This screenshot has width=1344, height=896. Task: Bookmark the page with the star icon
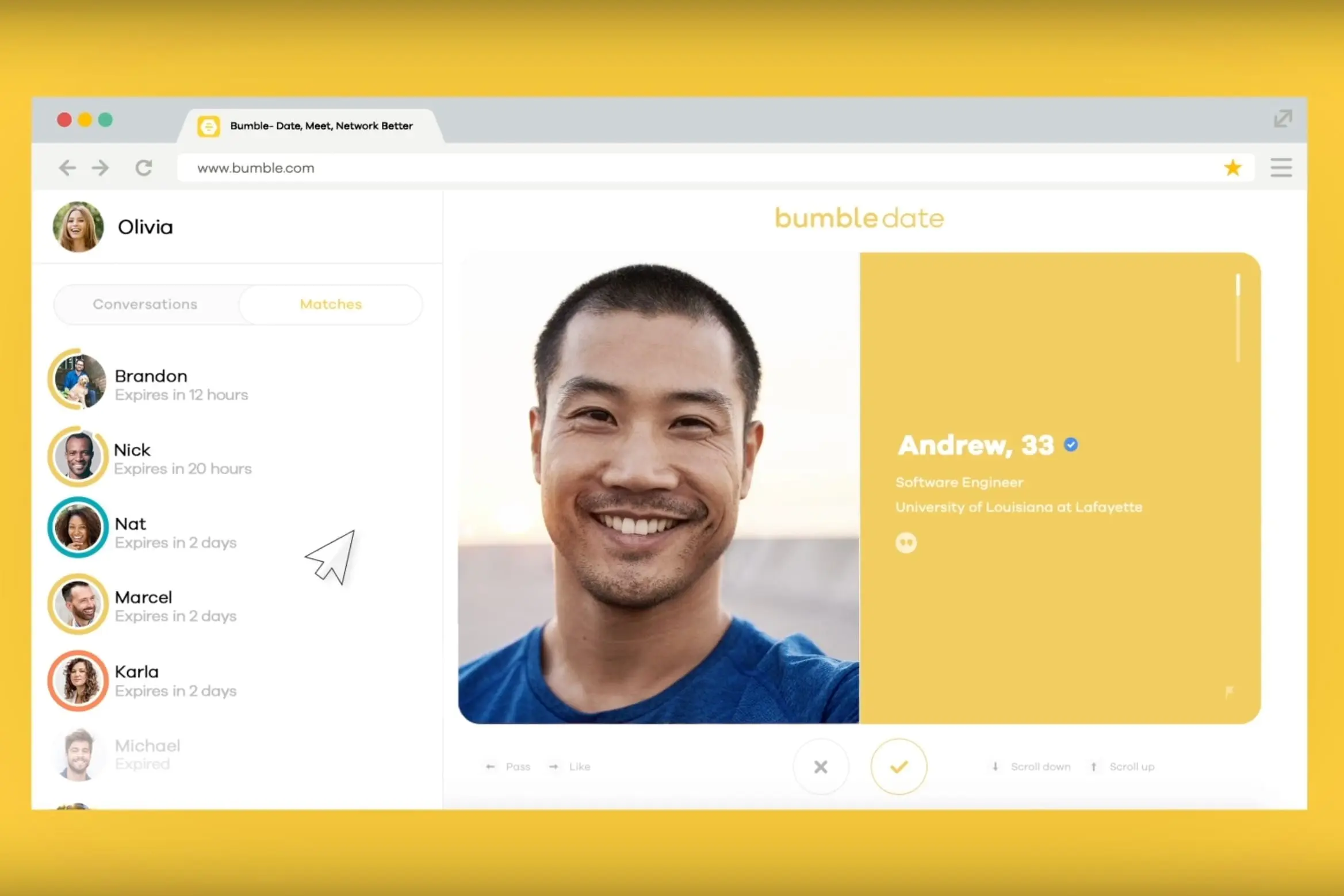1233,167
